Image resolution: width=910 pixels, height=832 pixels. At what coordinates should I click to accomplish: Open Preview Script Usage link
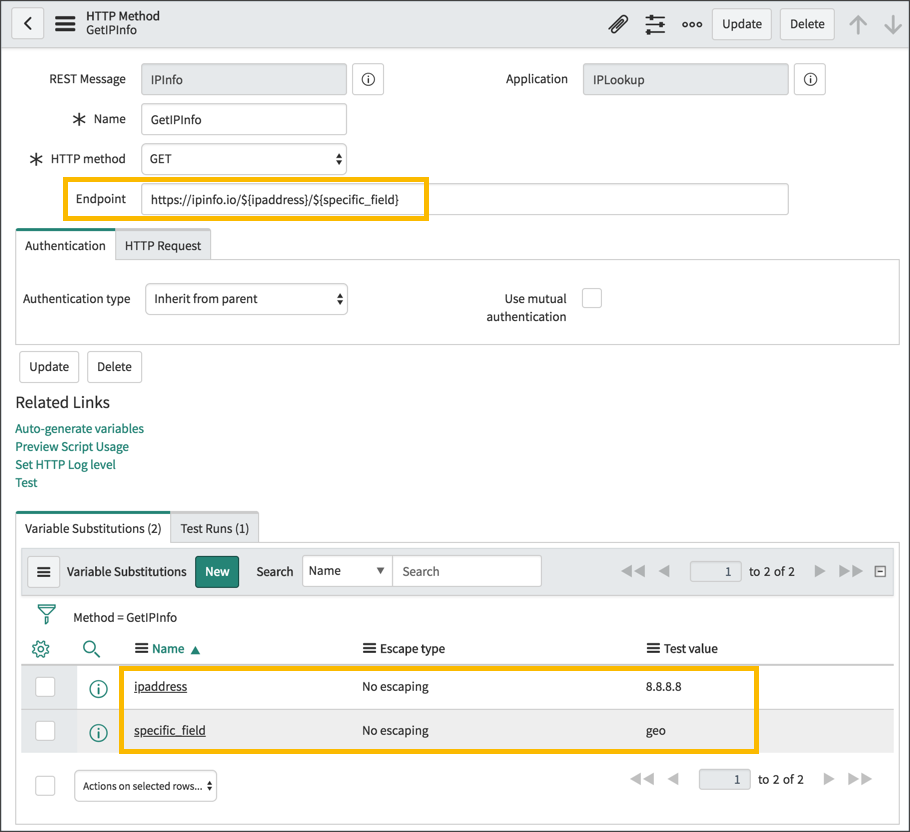[72, 447]
